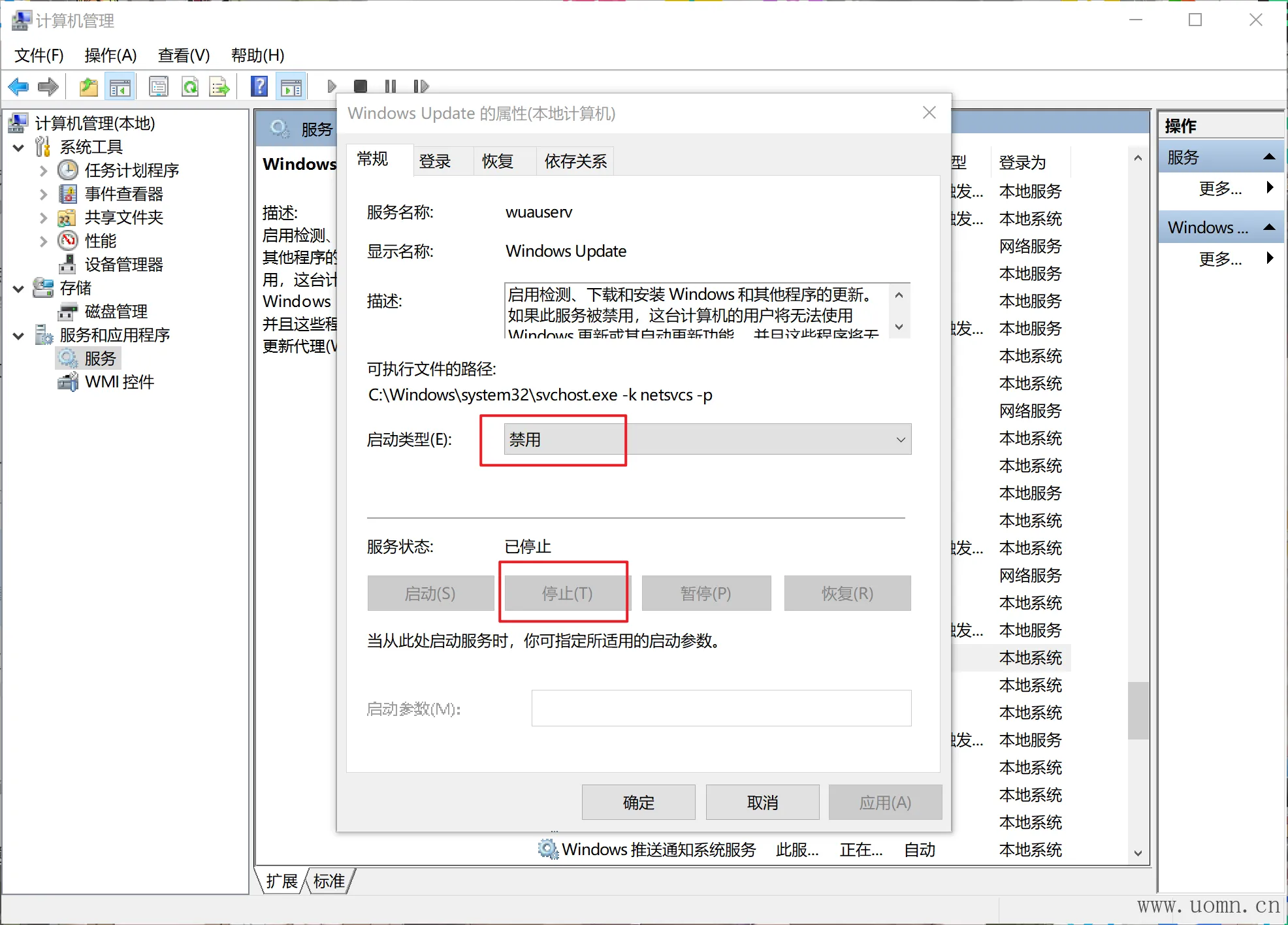Click the 扩展 view tab at bottom
Screen dimensions: 1288x925
point(282,881)
